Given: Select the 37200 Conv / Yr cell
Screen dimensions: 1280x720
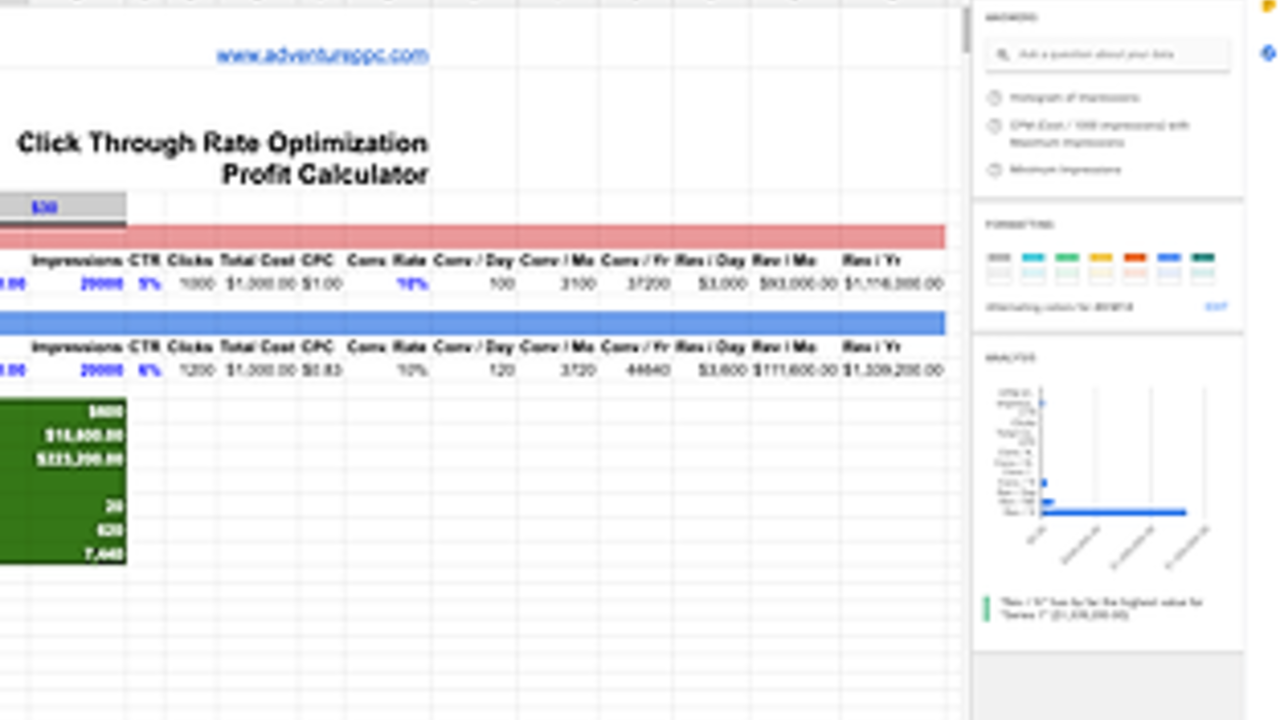Looking at the screenshot, I should [647, 284].
